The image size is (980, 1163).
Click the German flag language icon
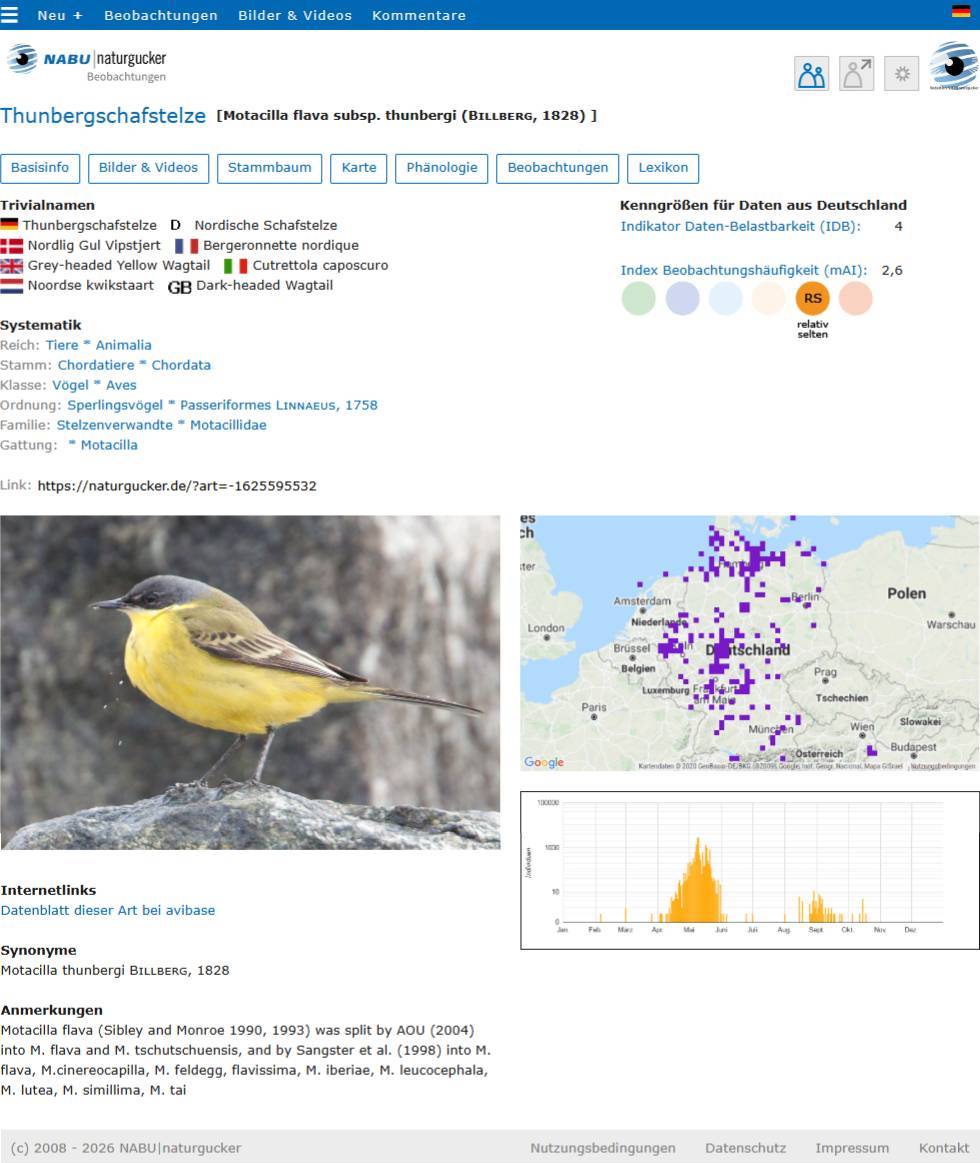pyautogui.click(x=961, y=11)
